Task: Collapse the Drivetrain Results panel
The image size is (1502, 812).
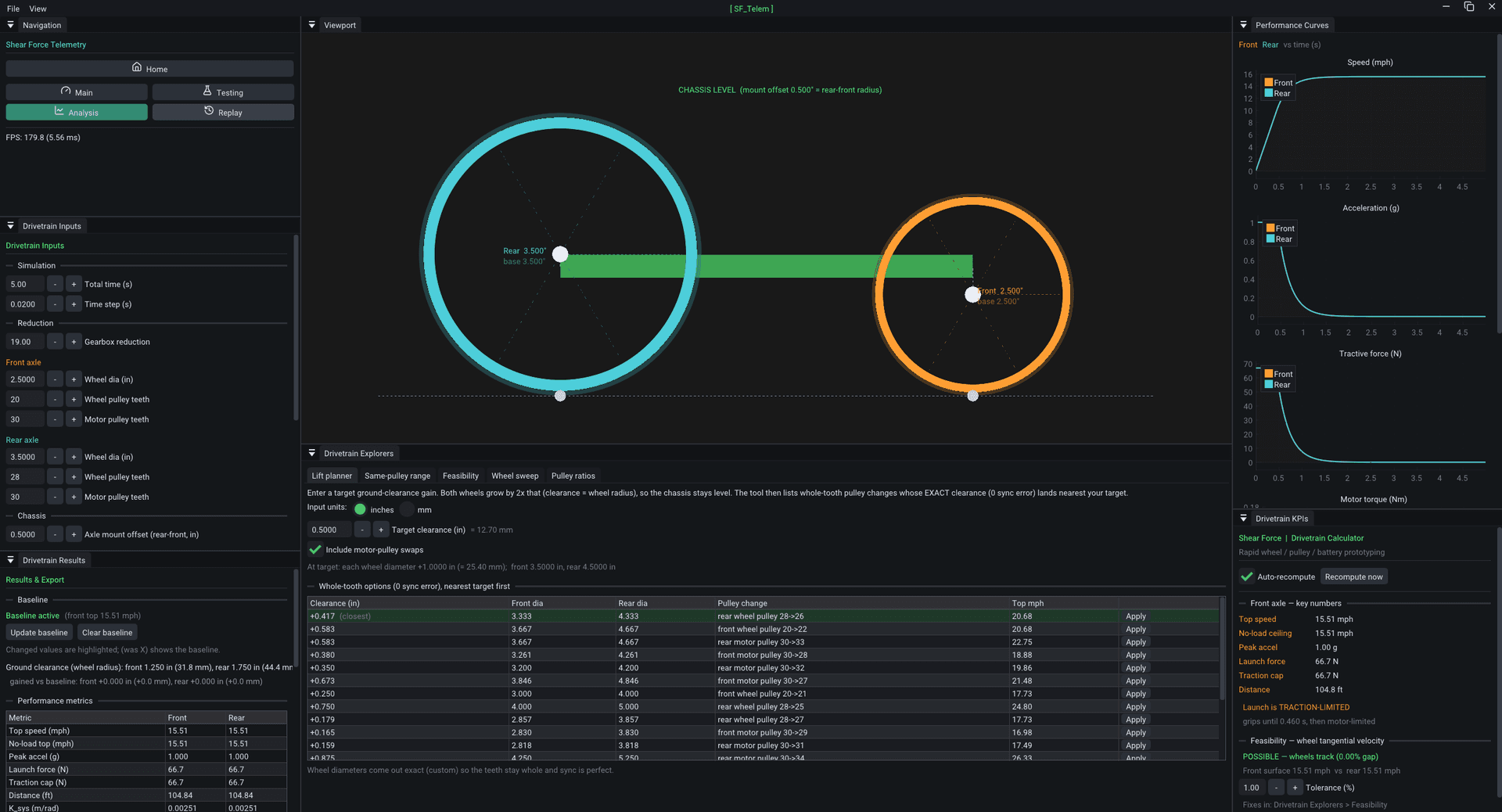Action: [11, 560]
